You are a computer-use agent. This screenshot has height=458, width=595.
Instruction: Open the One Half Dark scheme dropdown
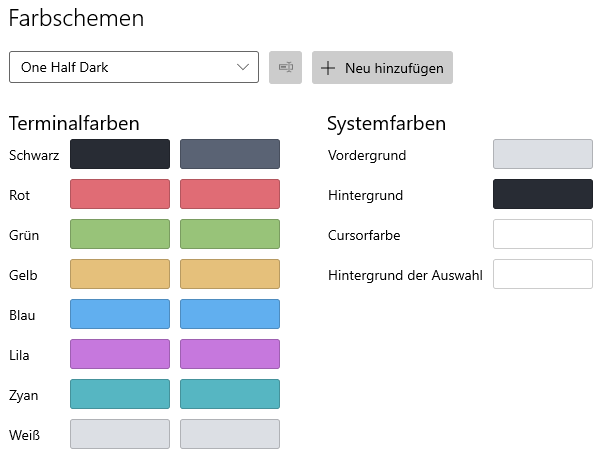click(134, 67)
